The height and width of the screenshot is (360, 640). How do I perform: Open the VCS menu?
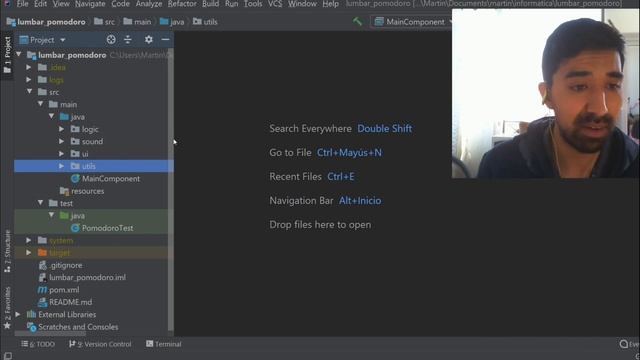tap(275, 4)
